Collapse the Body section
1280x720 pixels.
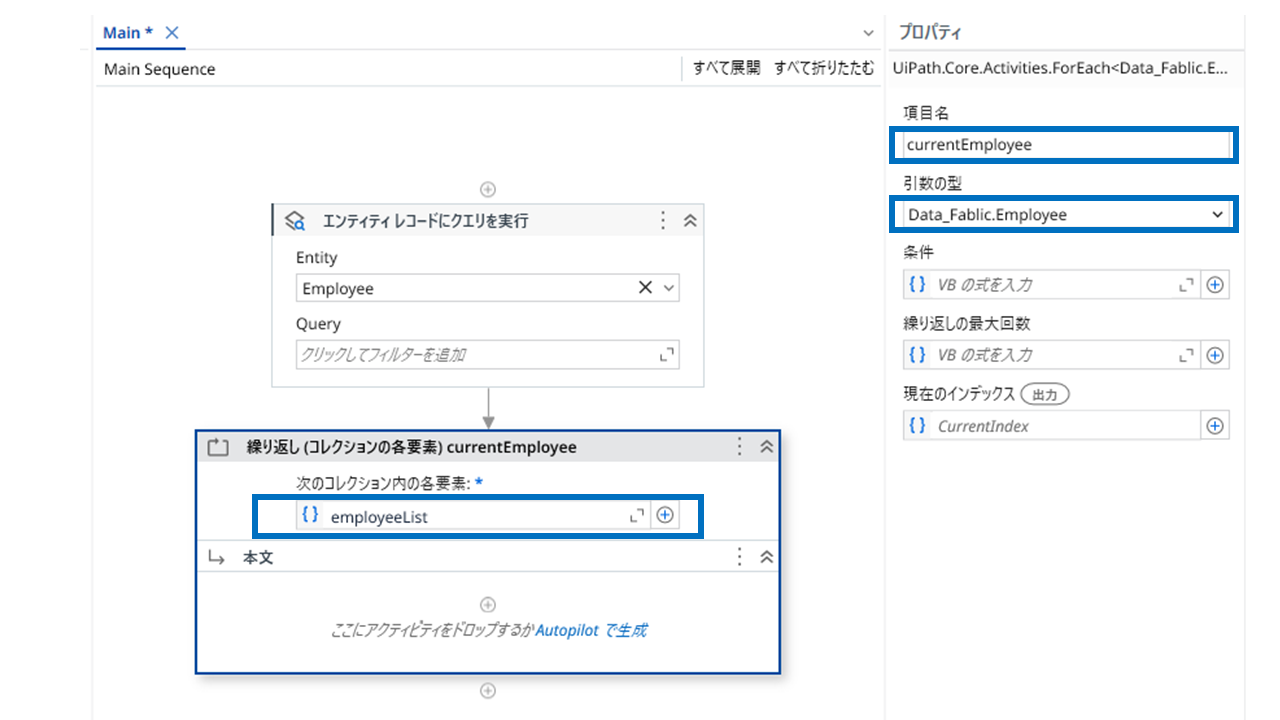(767, 557)
